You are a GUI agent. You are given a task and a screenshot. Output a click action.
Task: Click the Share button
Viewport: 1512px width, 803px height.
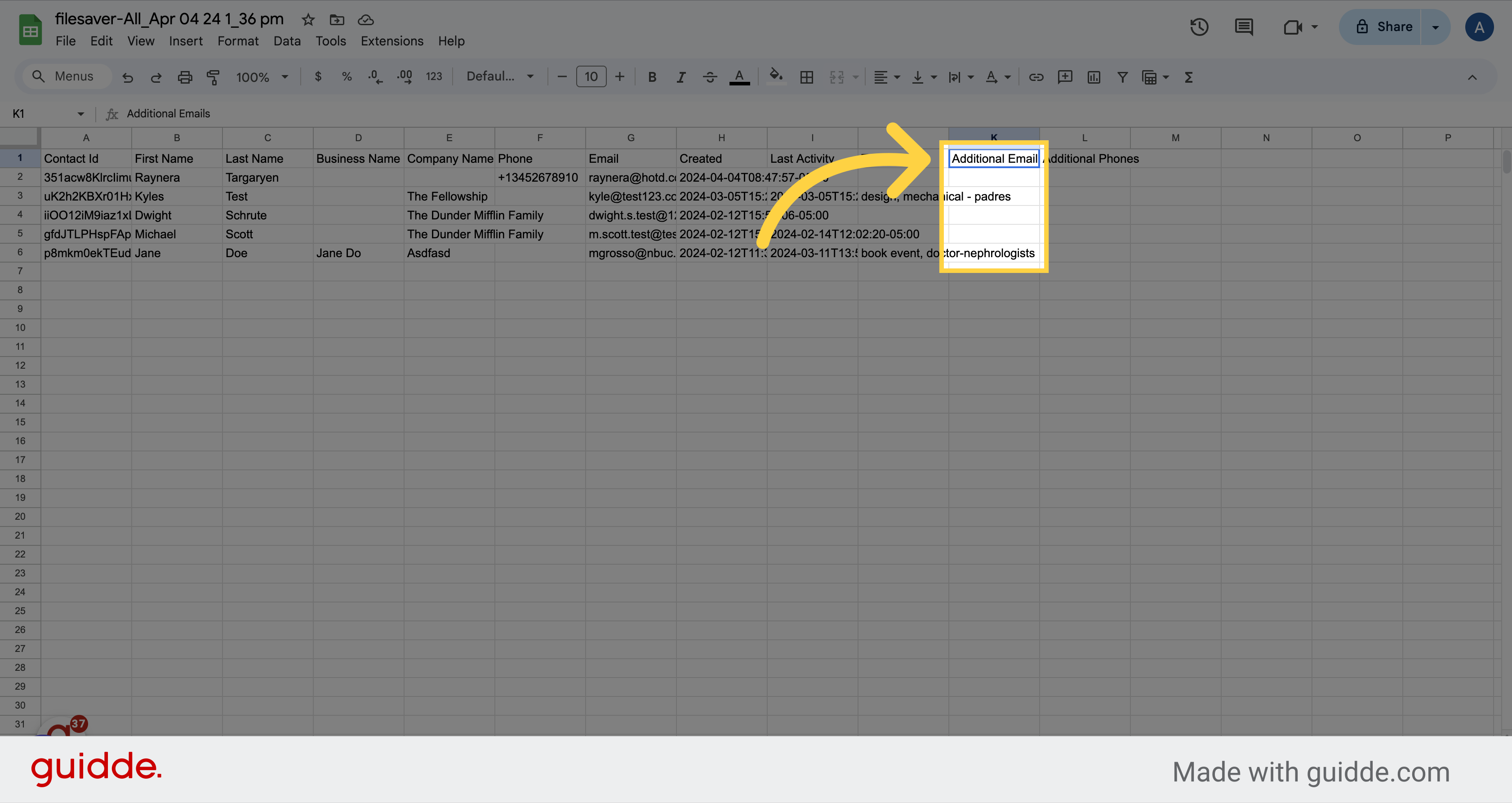click(x=1380, y=27)
